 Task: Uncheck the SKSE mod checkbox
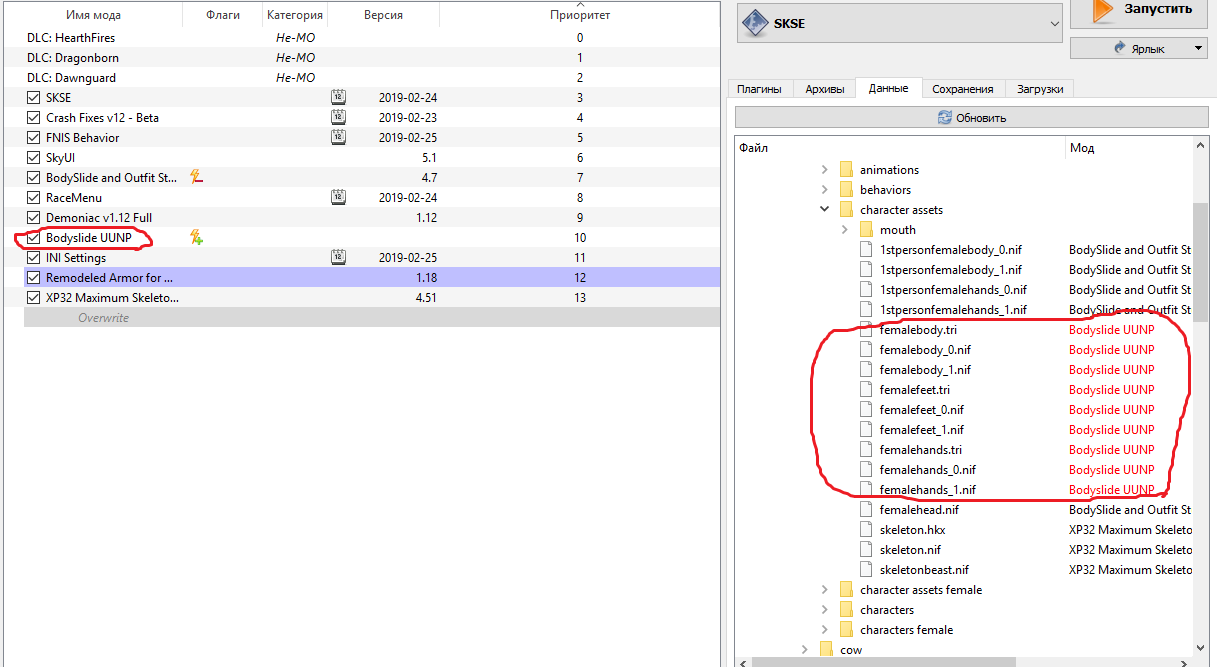pyautogui.click(x=34, y=97)
